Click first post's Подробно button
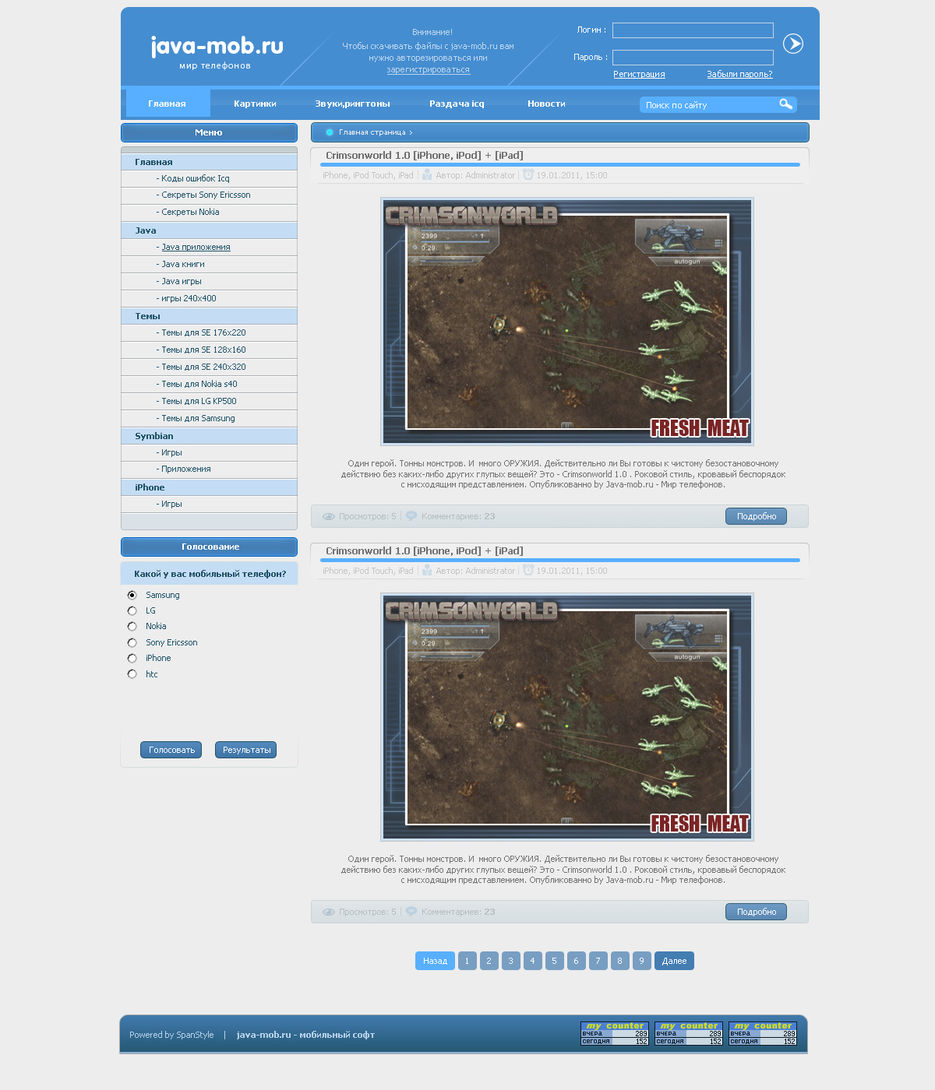 (756, 516)
